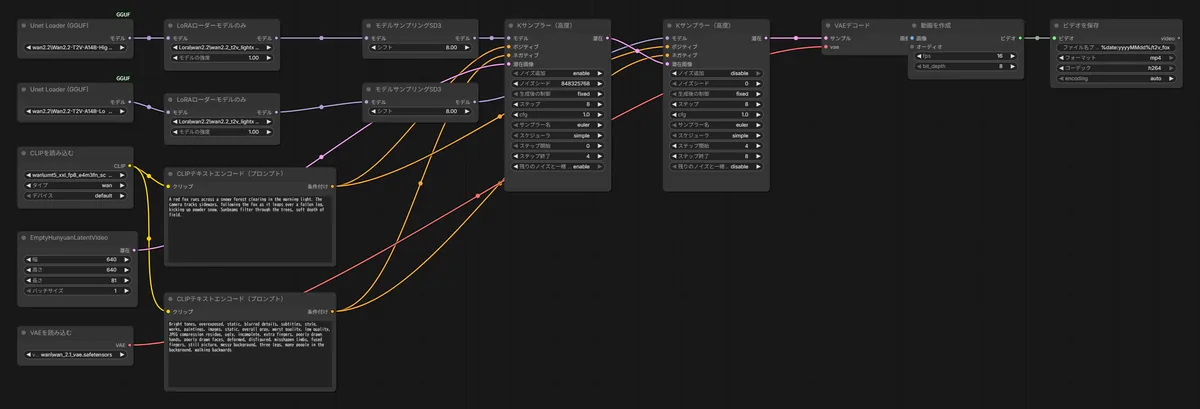Open the コーデック h264 dropdown
Viewport: 1200px width, 409px height.
[x=1115, y=66]
